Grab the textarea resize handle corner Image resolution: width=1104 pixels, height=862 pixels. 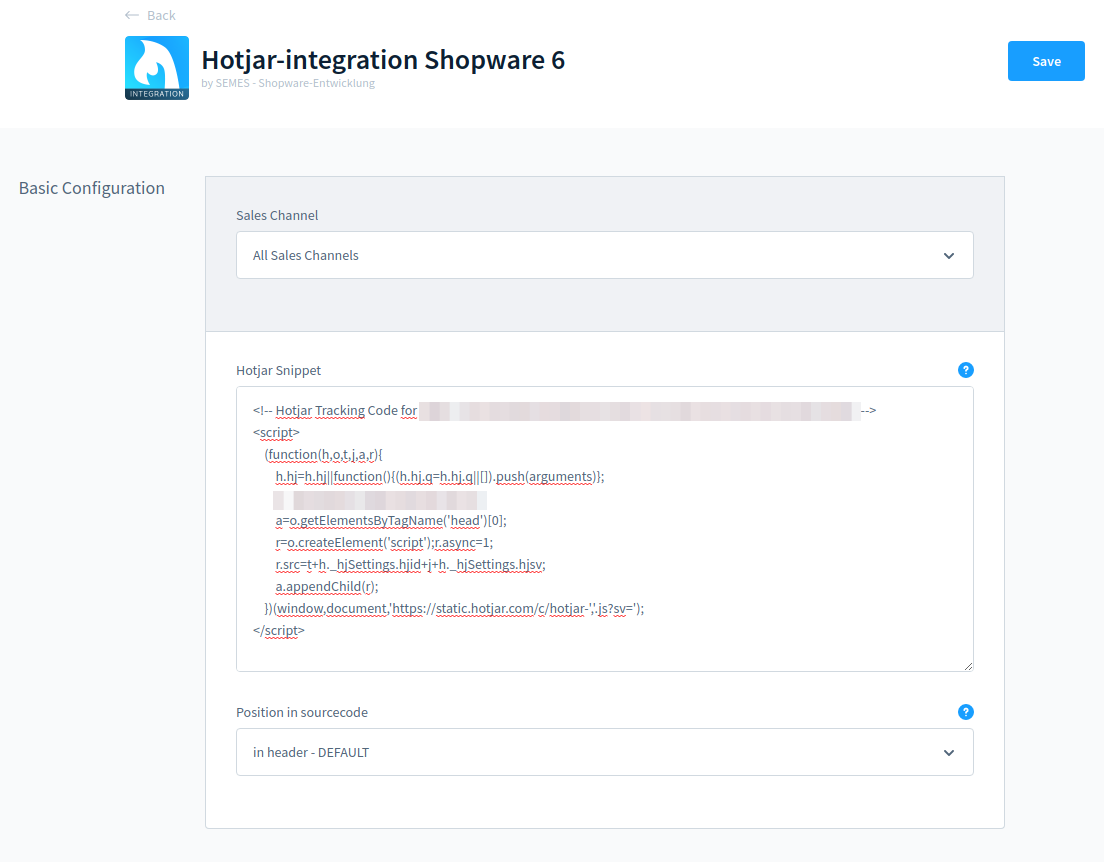[x=968, y=666]
